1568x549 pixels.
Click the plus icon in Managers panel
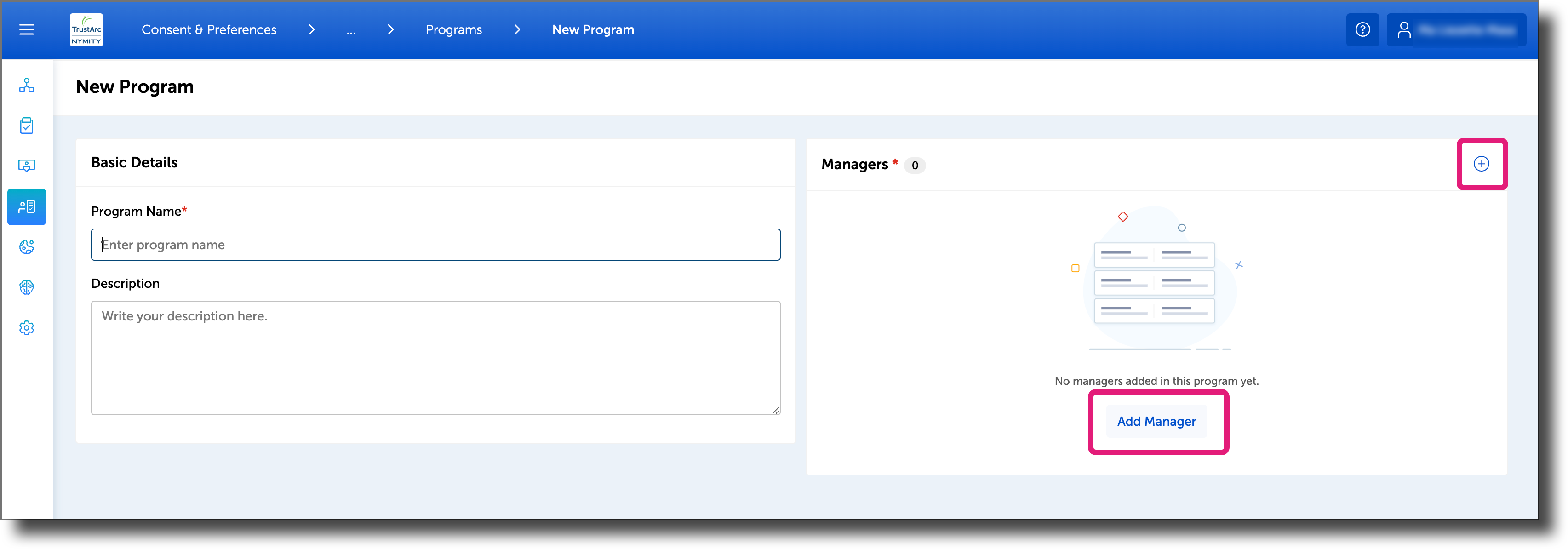click(1481, 164)
